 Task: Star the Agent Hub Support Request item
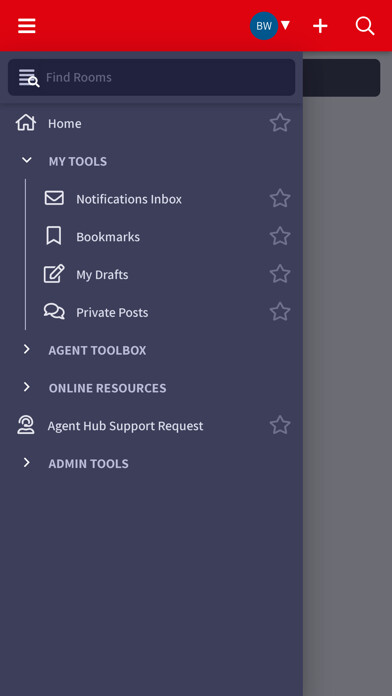pos(280,425)
